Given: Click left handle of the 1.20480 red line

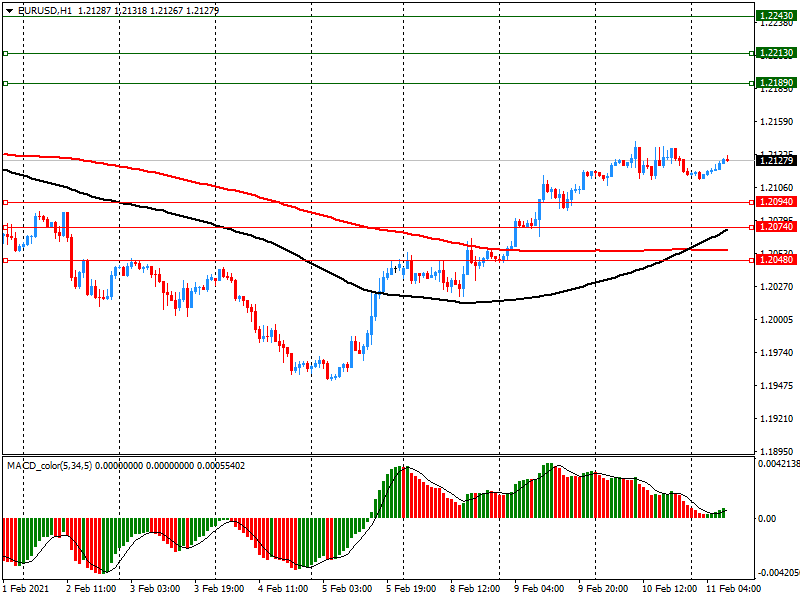Looking at the screenshot, I should tap(6, 260).
